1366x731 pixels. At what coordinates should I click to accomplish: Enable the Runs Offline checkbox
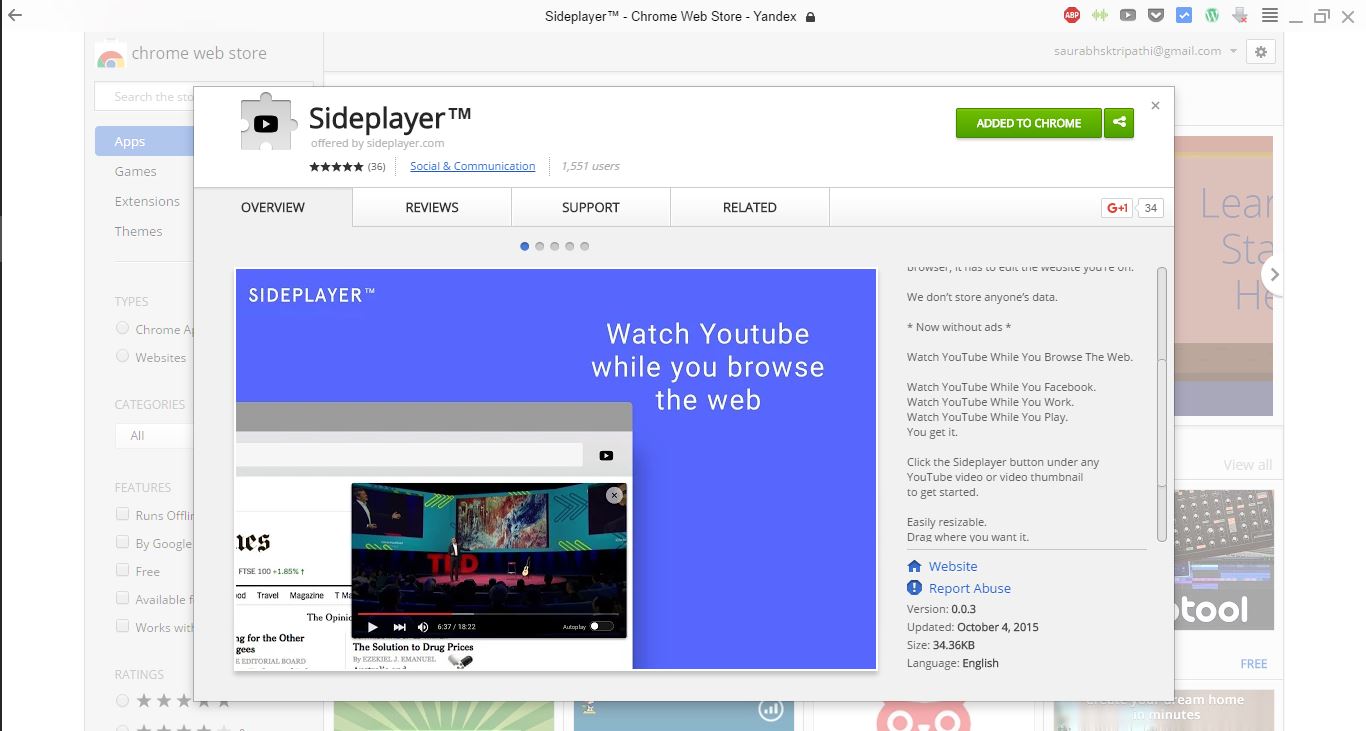pyautogui.click(x=122, y=514)
